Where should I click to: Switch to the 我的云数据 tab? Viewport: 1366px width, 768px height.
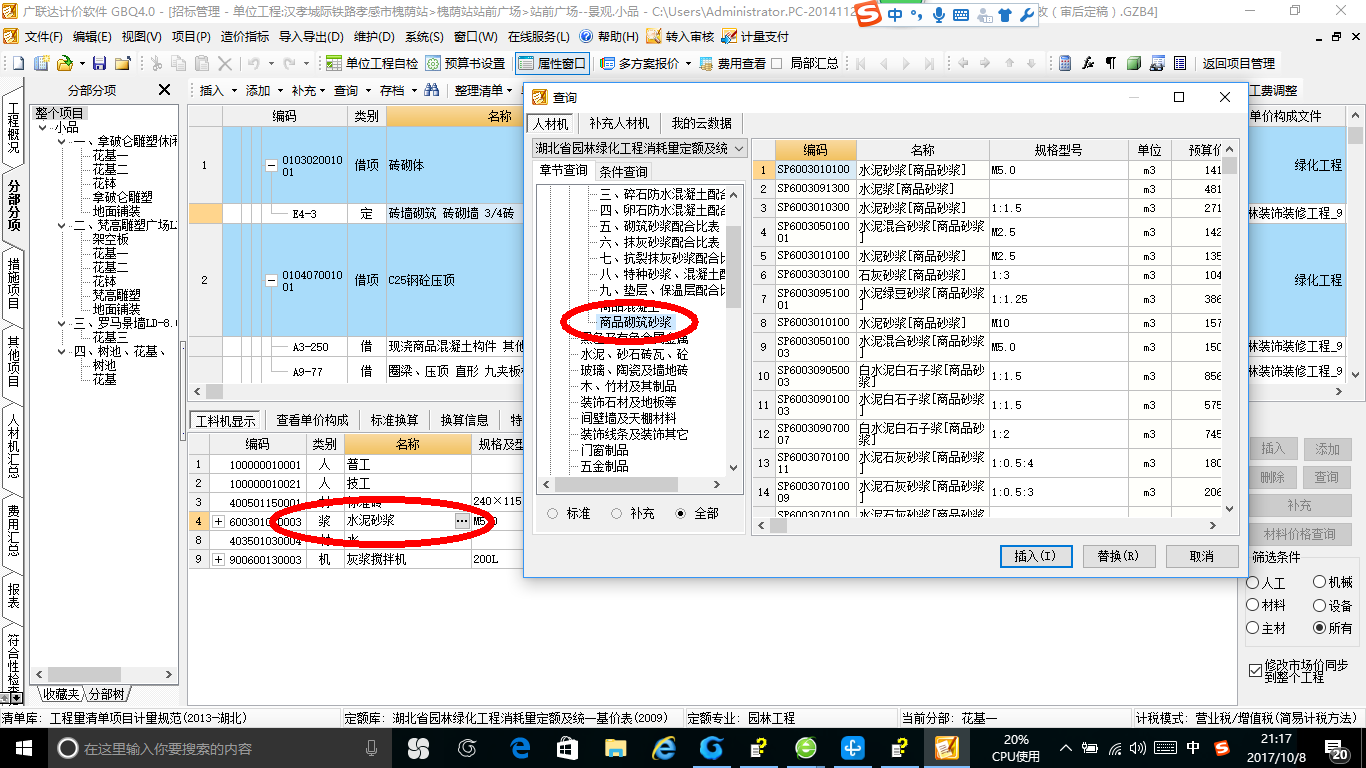tap(701, 123)
